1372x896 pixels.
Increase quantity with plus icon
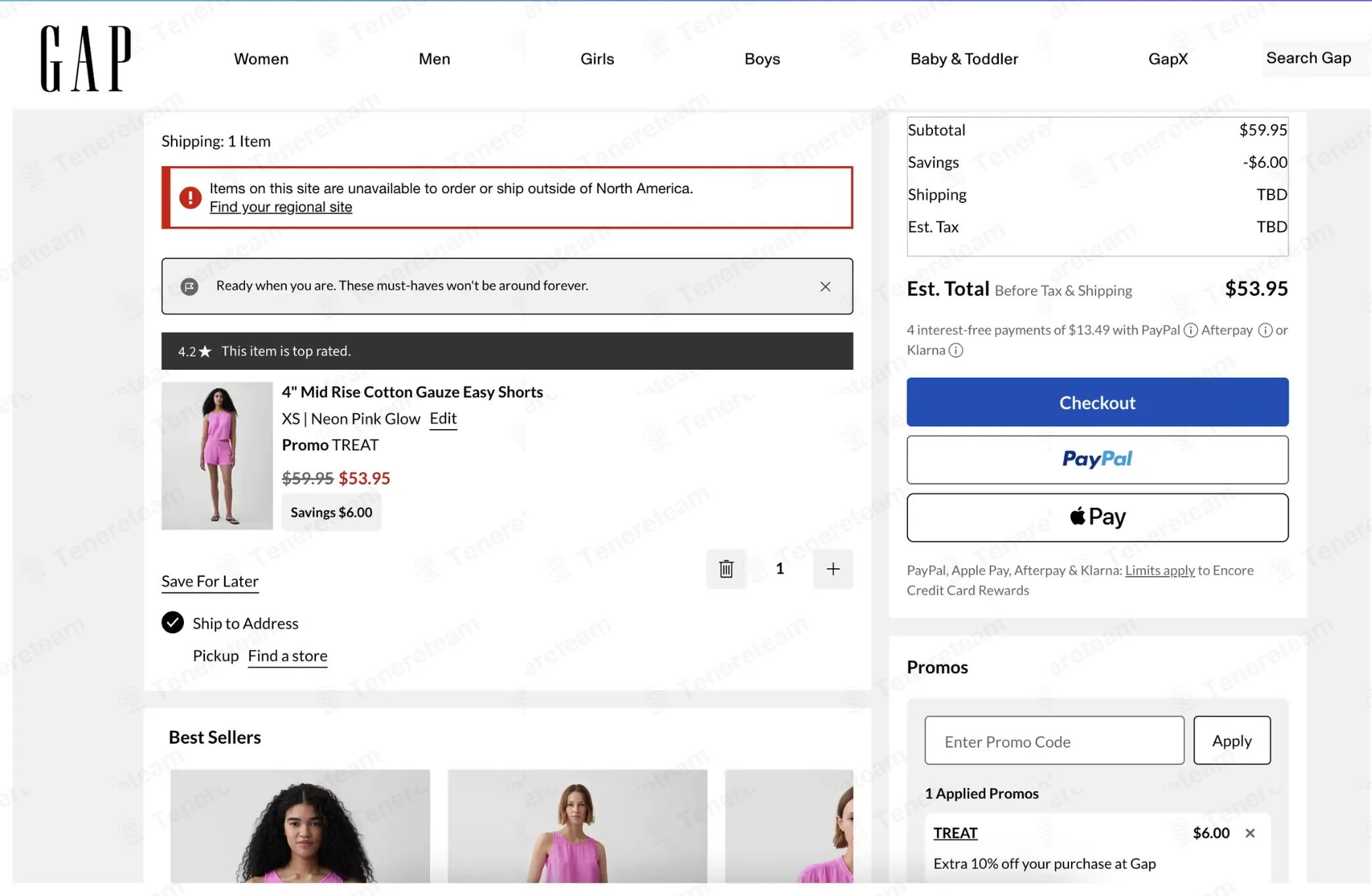[833, 569]
